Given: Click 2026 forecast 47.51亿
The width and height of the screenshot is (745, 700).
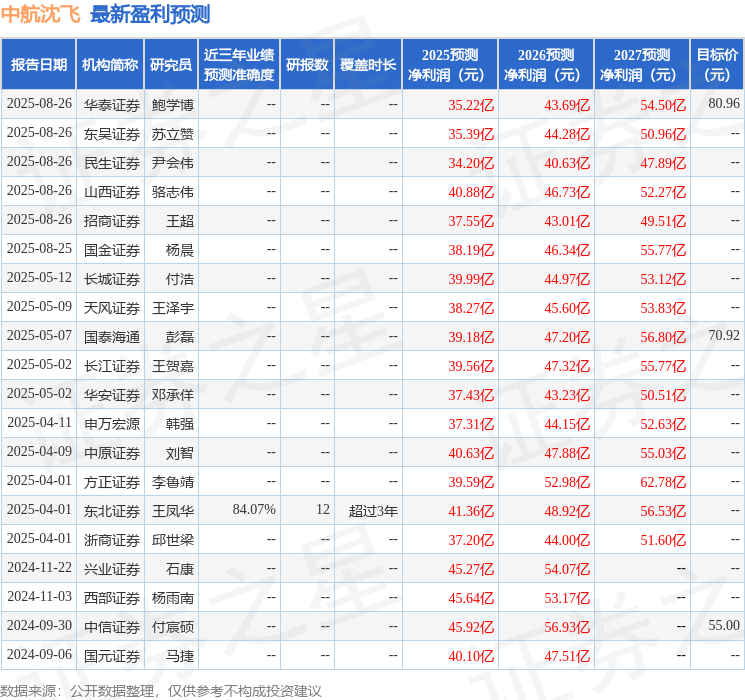Looking at the screenshot, I should coord(567,656).
